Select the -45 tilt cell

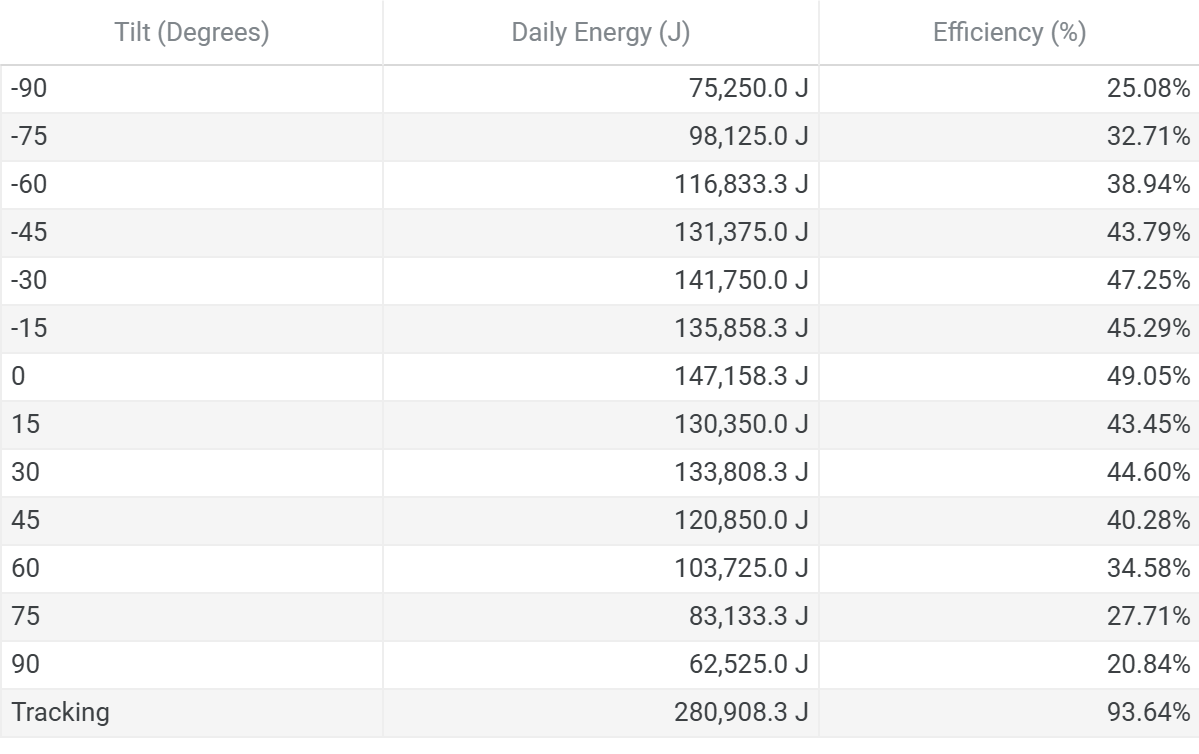pos(191,233)
